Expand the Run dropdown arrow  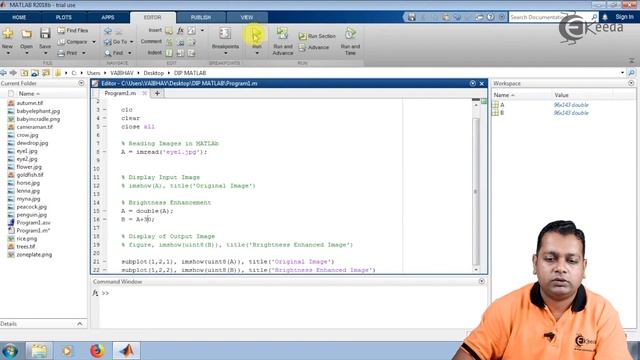pyautogui.click(x=256, y=53)
